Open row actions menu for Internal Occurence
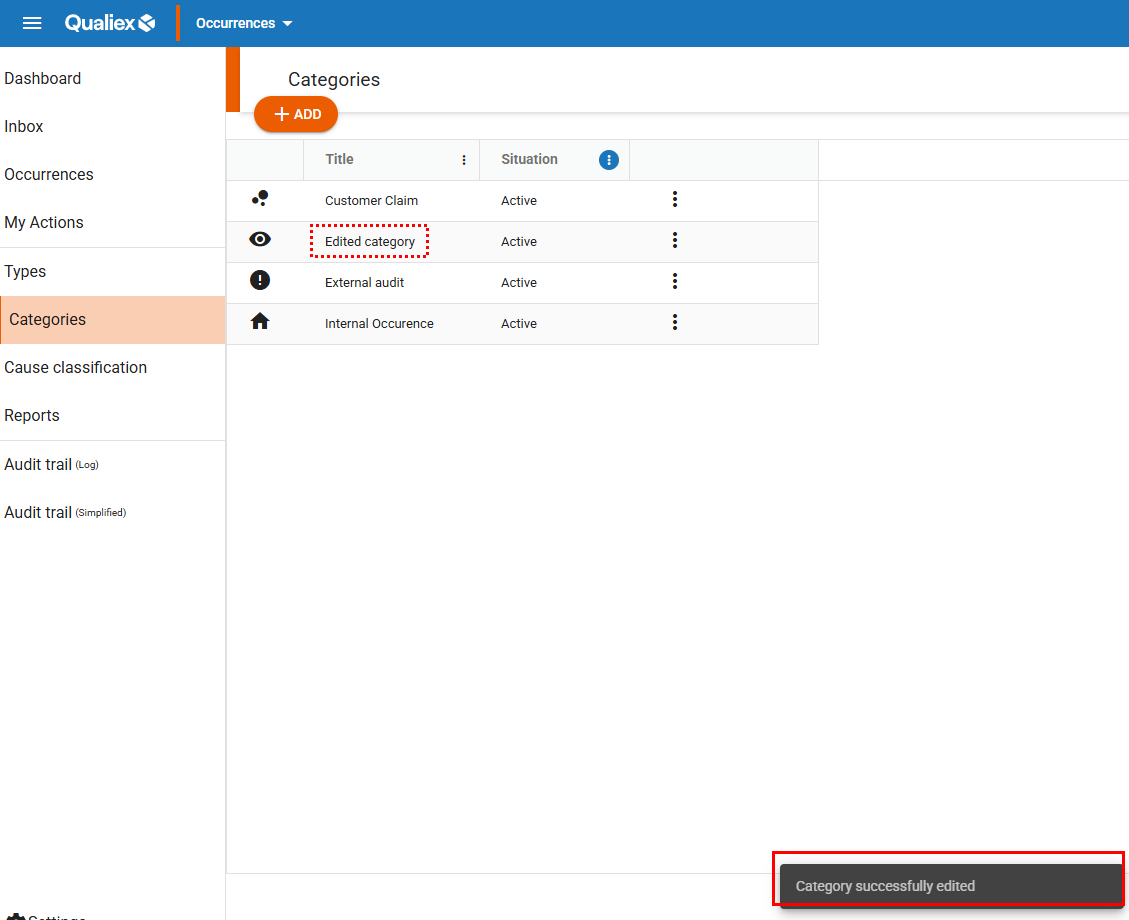The width and height of the screenshot is (1129, 920). 675,323
